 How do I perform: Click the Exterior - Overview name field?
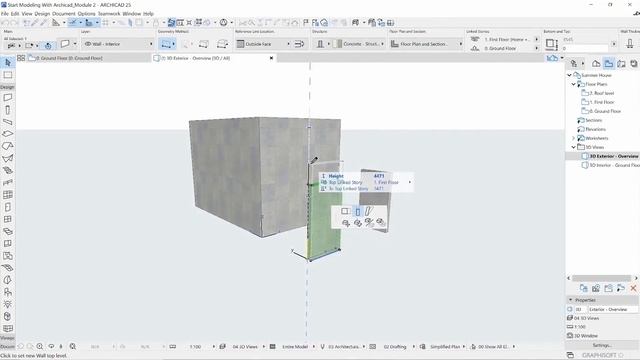pyautogui.click(x=613, y=309)
